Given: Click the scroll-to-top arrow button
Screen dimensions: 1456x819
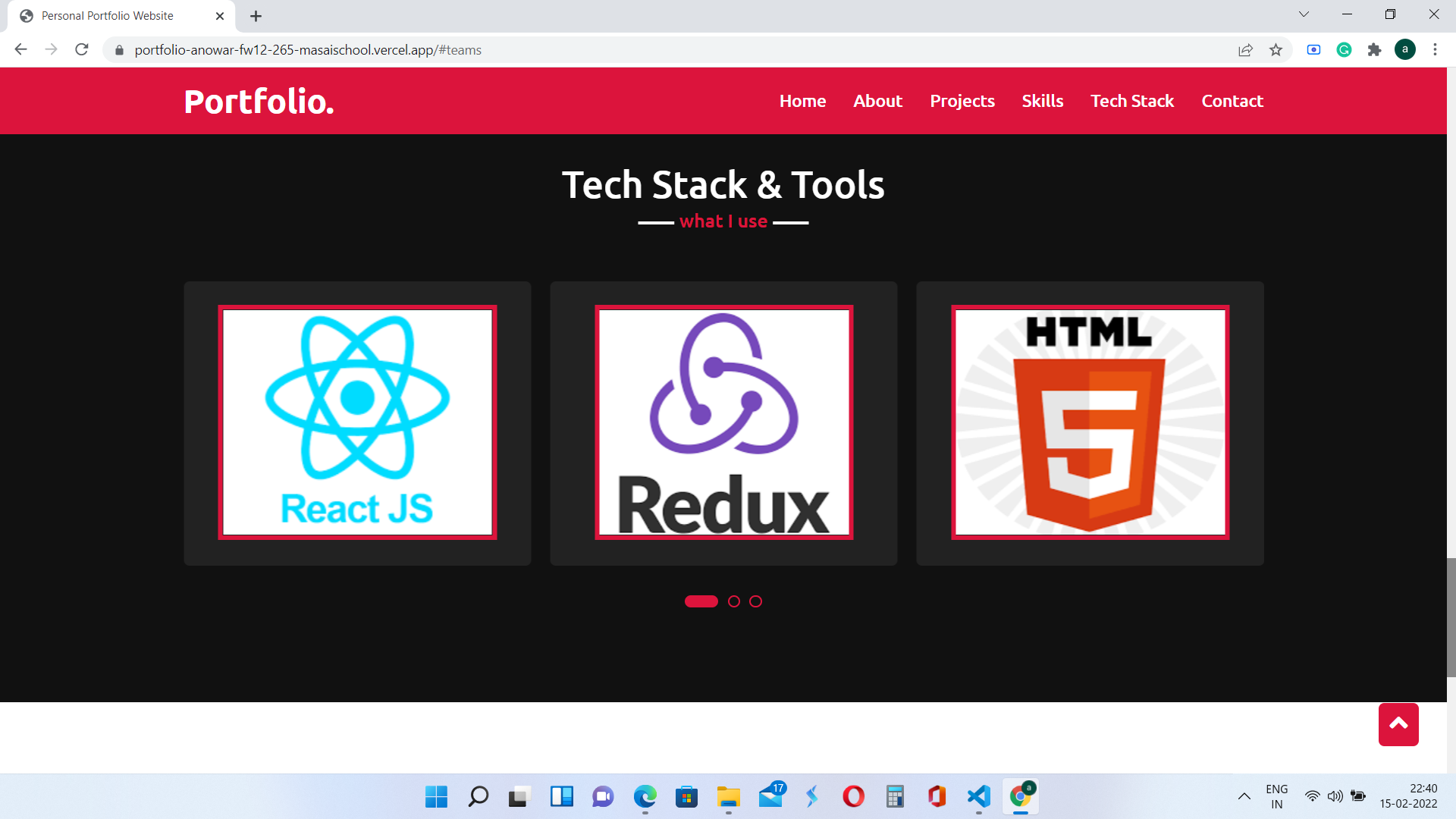Looking at the screenshot, I should pyautogui.click(x=1398, y=724).
